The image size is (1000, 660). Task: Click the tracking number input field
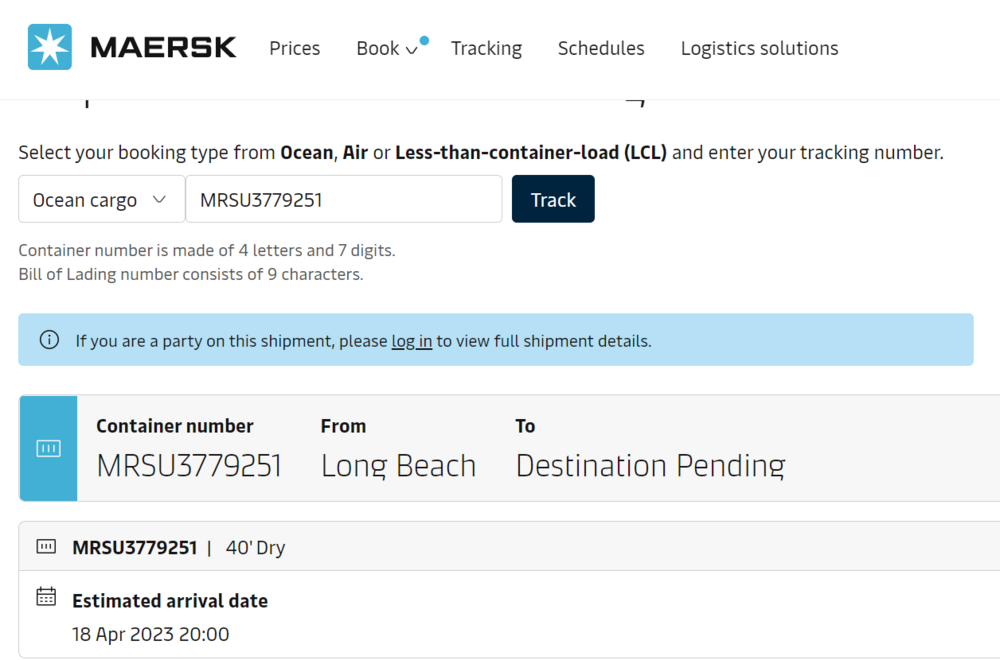tap(343, 199)
